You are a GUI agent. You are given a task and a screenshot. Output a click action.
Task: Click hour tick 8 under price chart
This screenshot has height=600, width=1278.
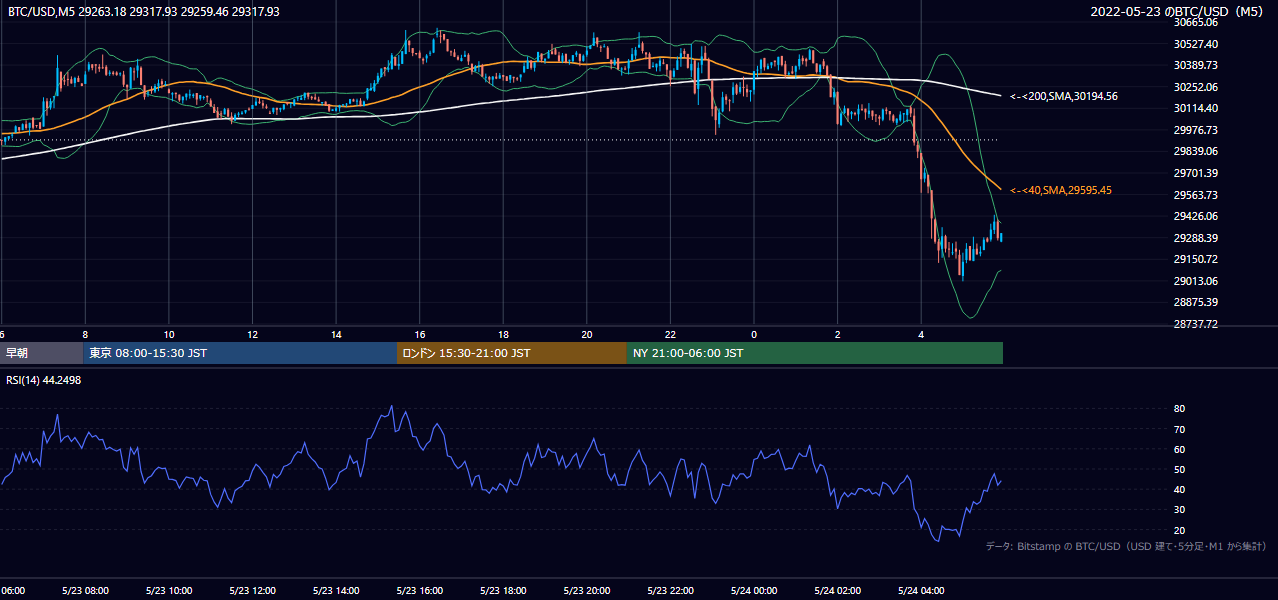click(85, 334)
